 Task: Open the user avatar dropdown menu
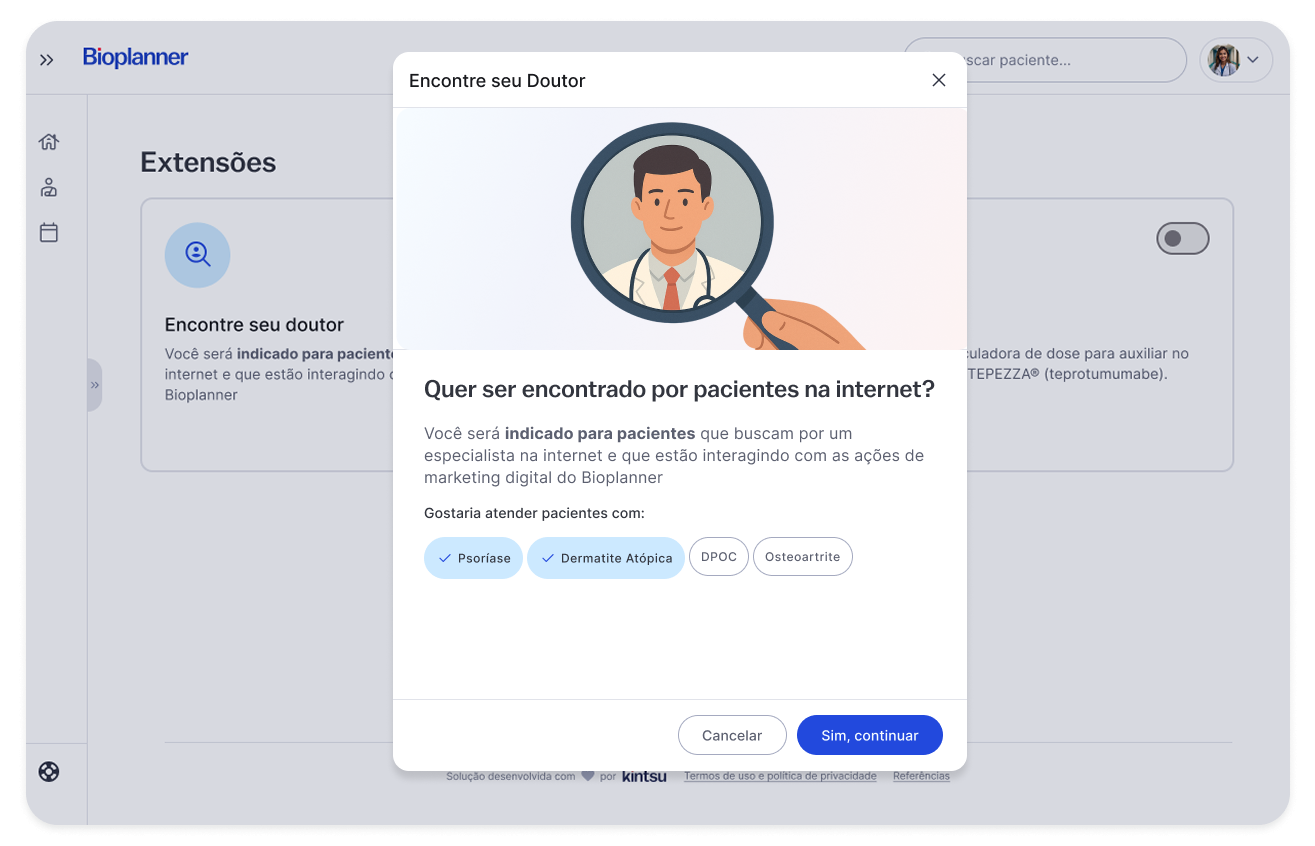coord(1236,60)
